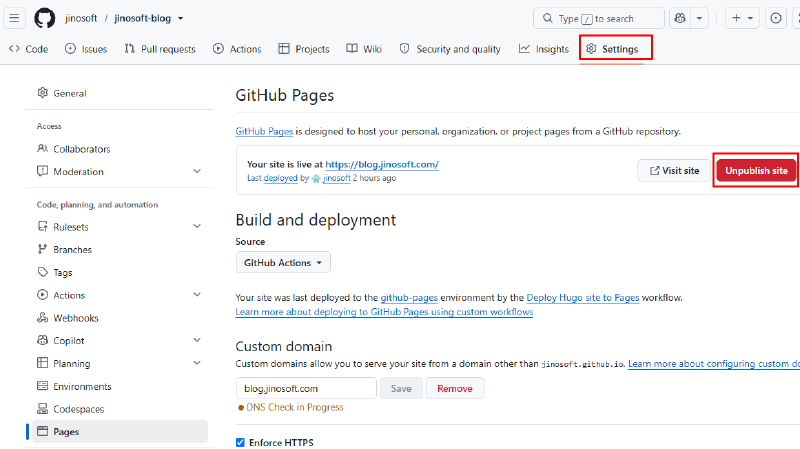Screen dimensions: 800x449
Task: Open Environments settings in sidebar
Action: tap(120, 386)
